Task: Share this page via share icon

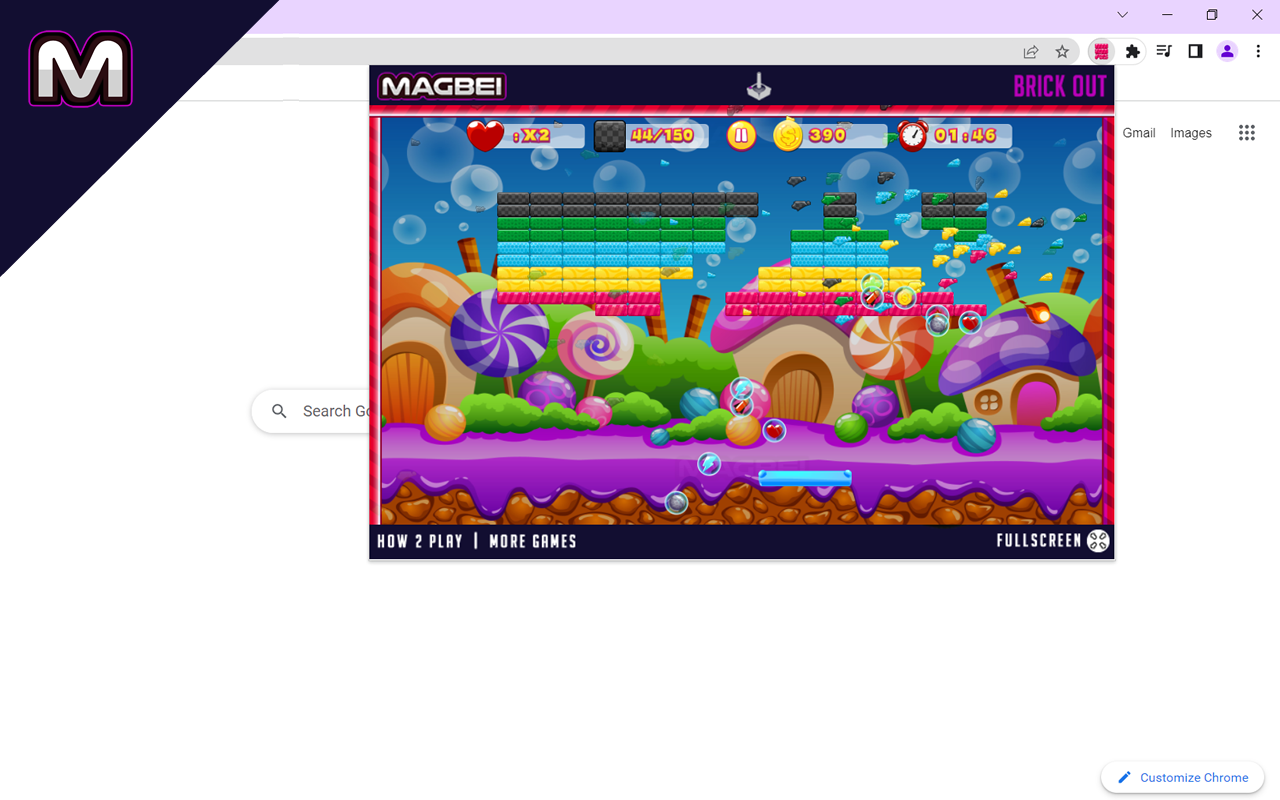Action: (x=1030, y=52)
